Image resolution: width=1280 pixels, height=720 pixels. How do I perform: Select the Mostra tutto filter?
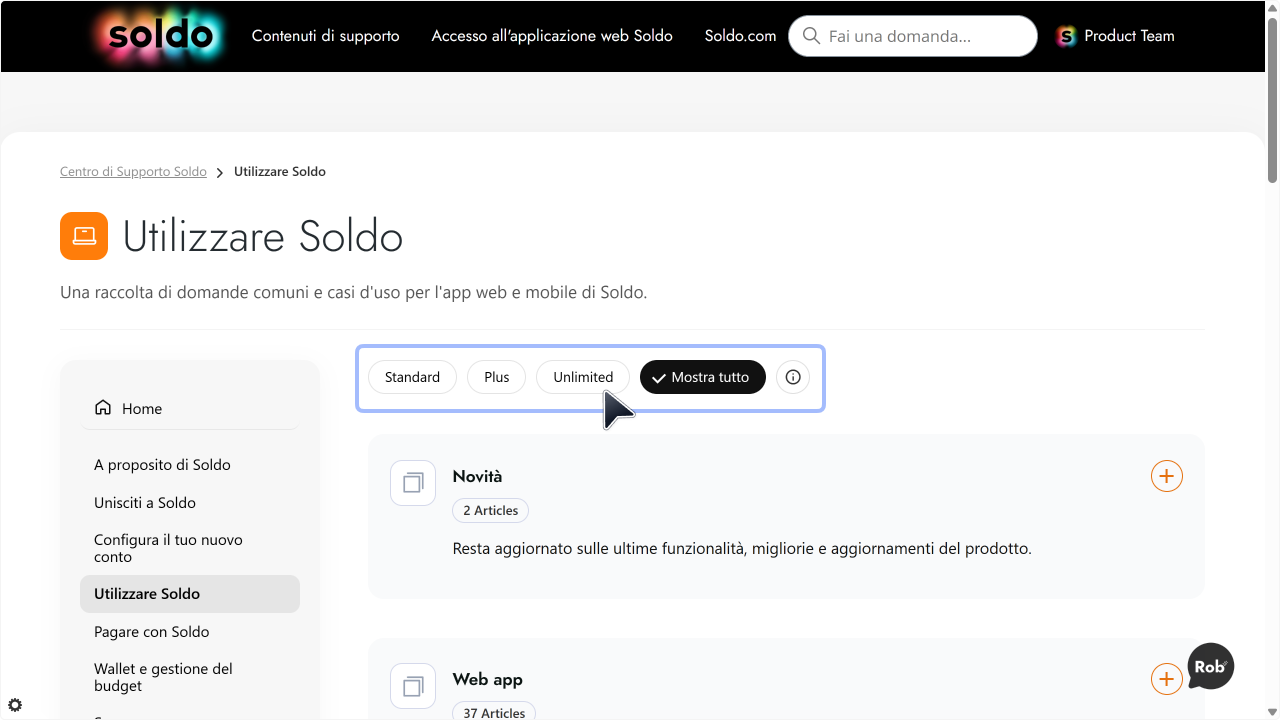tap(702, 377)
